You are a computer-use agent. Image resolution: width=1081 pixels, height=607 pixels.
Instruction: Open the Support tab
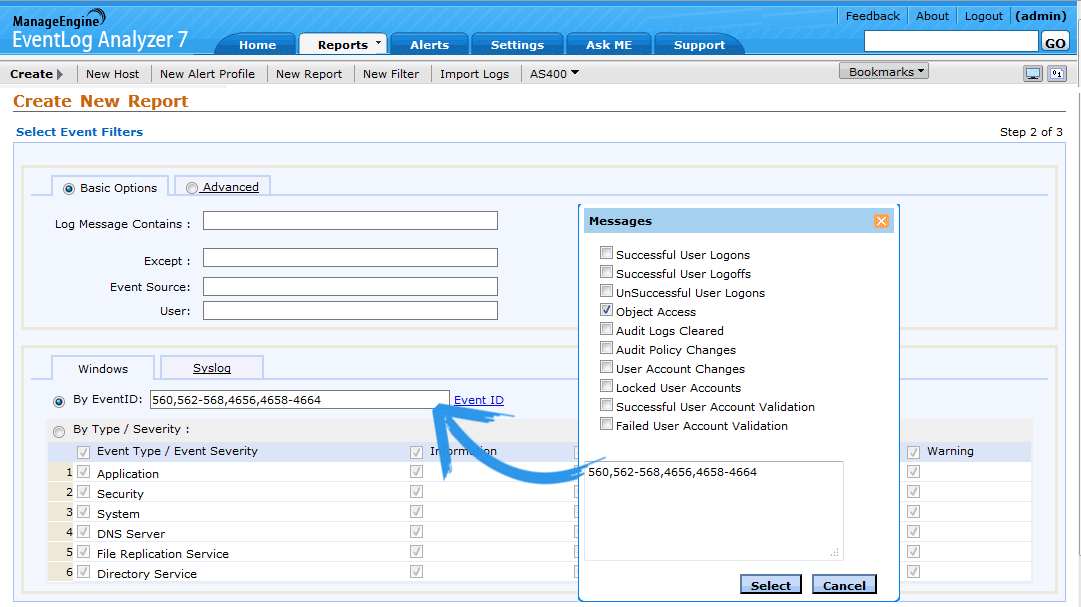(x=699, y=45)
